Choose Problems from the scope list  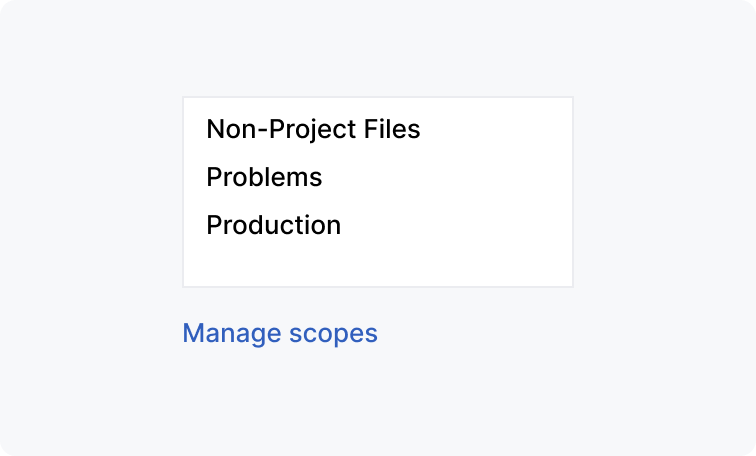[264, 177]
